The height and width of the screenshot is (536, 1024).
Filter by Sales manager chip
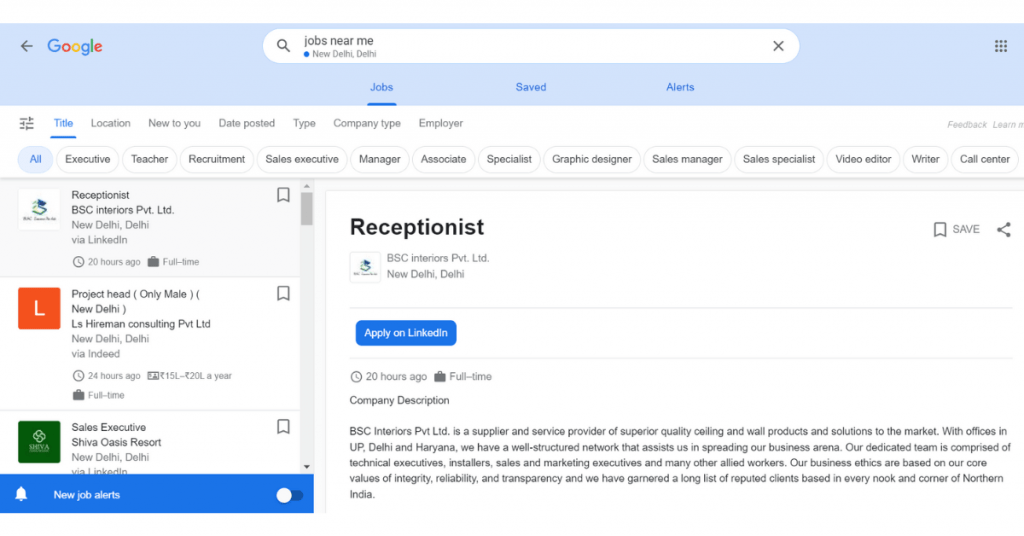[x=687, y=159]
